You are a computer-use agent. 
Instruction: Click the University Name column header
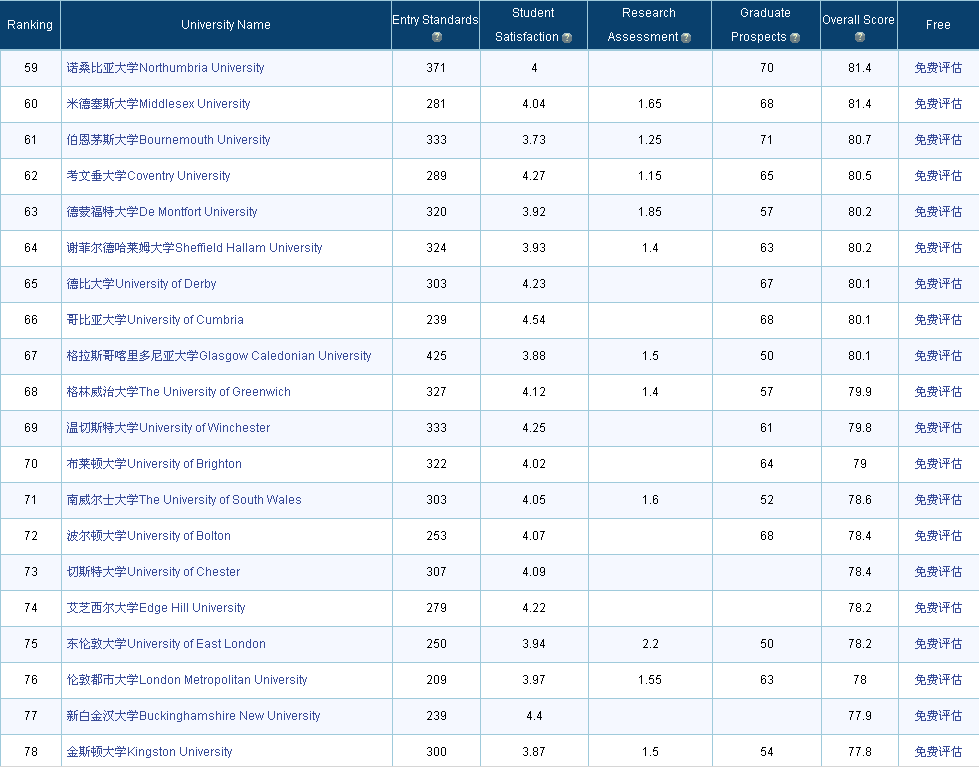coord(226,25)
